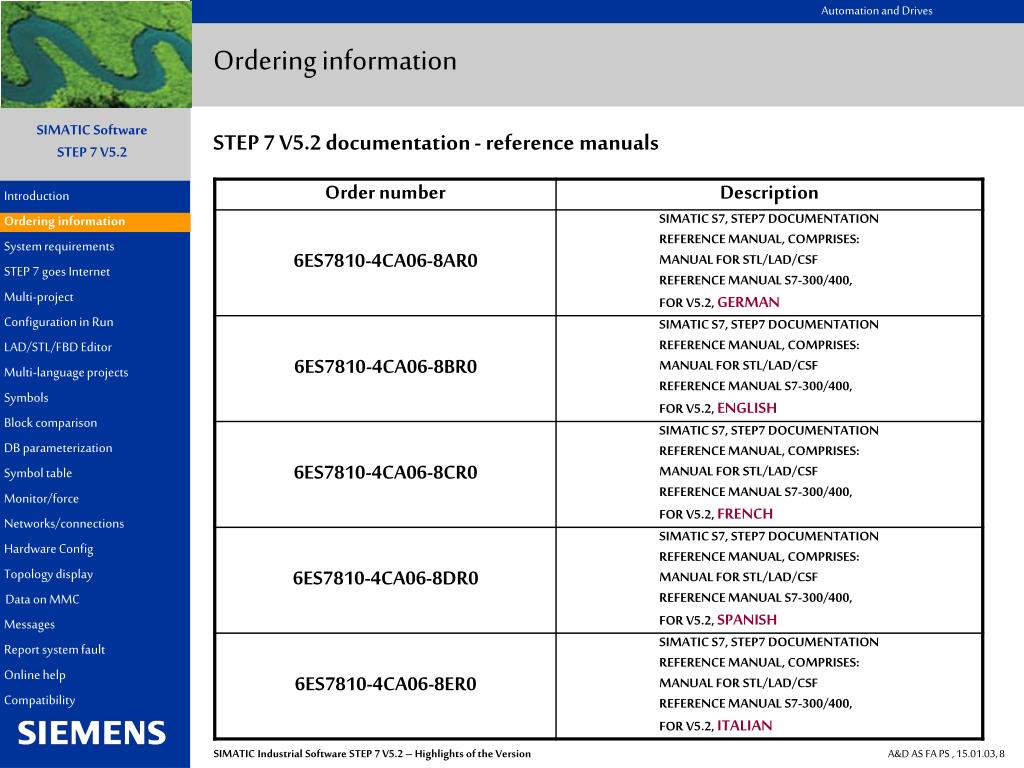Click the Description column header

(769, 193)
